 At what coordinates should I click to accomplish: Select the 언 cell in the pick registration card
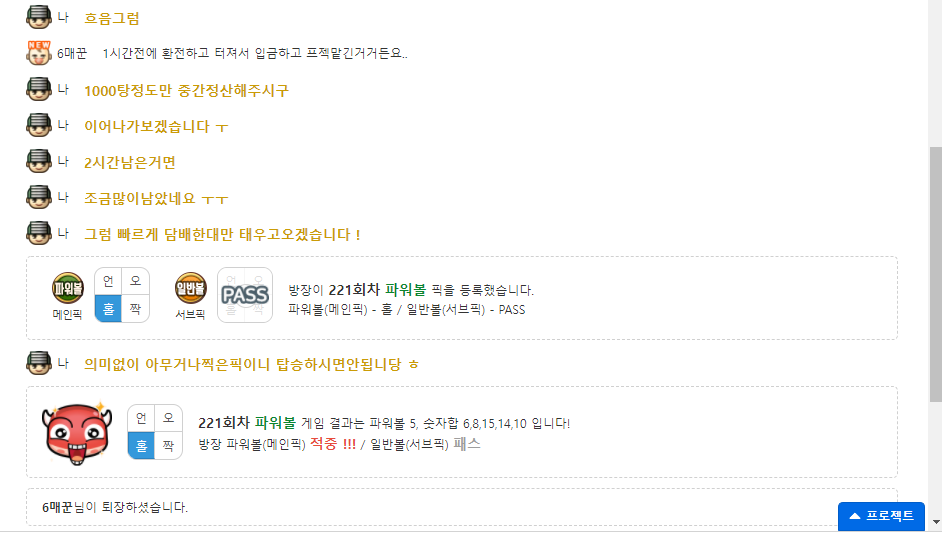click(108, 281)
